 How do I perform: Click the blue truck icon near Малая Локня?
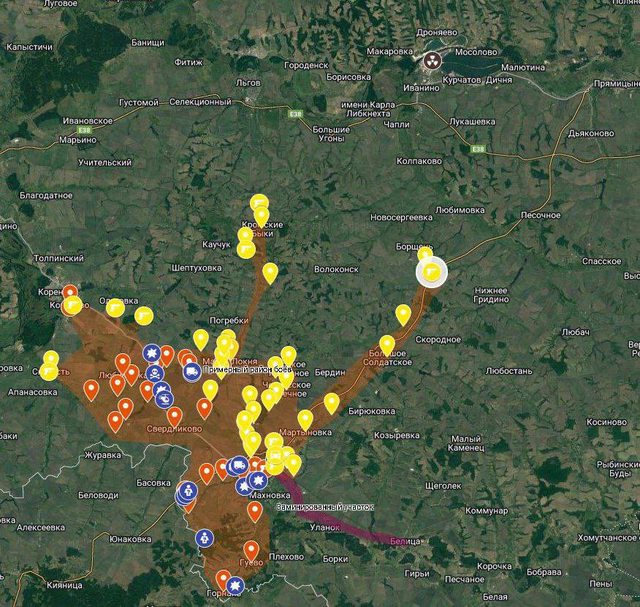(x=191, y=373)
